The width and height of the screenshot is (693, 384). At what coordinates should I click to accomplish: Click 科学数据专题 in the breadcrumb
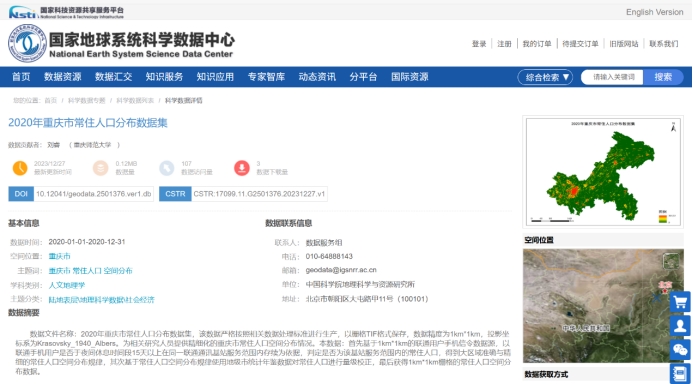pos(87,101)
